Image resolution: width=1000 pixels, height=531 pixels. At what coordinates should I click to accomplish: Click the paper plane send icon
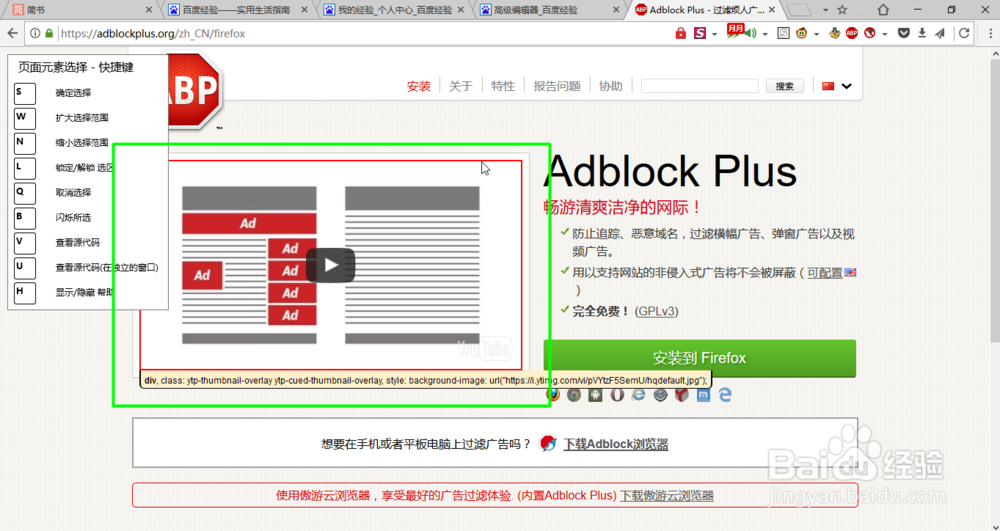(940, 33)
